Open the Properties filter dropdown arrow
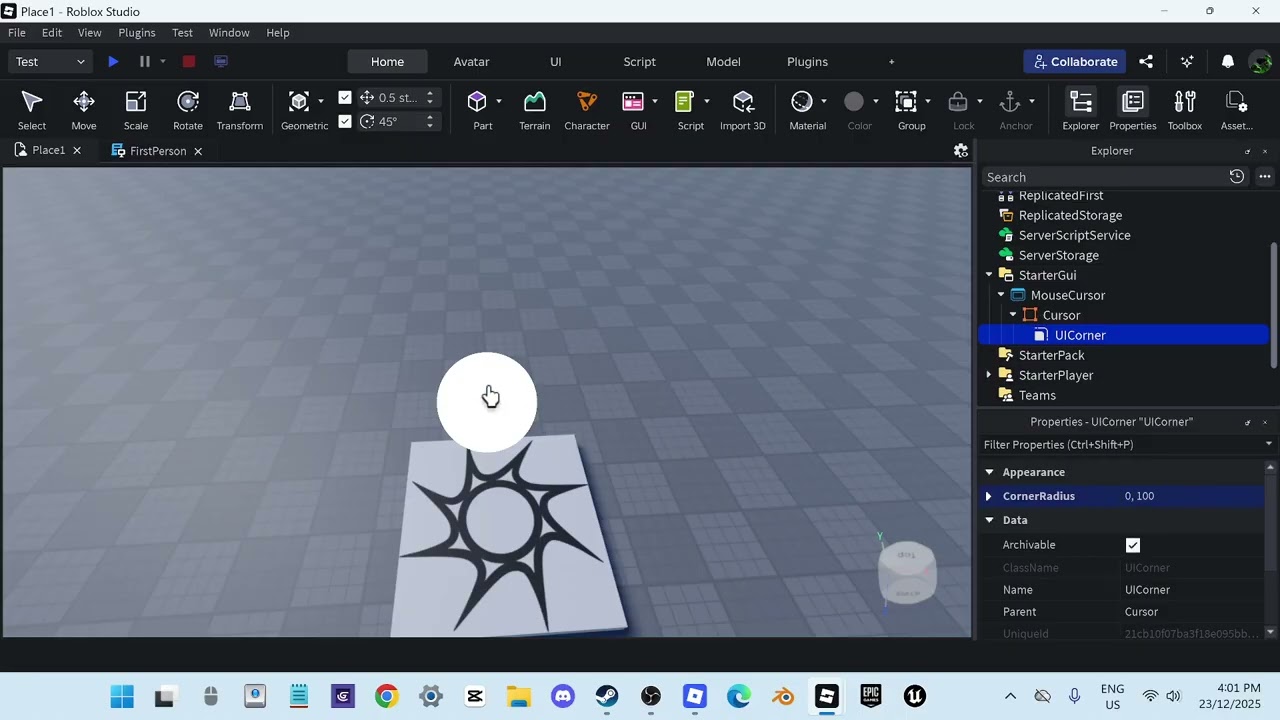 pos(1269,445)
